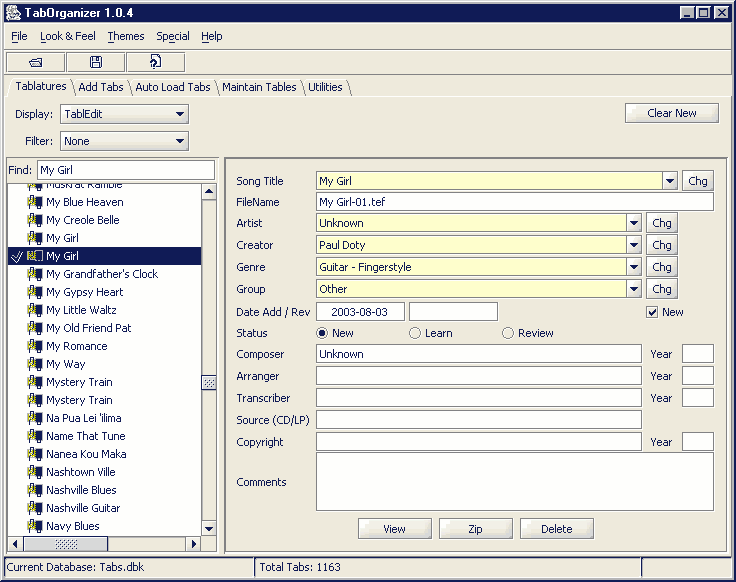
Task: Select the first Mystery Train list row
Action: 104,382
